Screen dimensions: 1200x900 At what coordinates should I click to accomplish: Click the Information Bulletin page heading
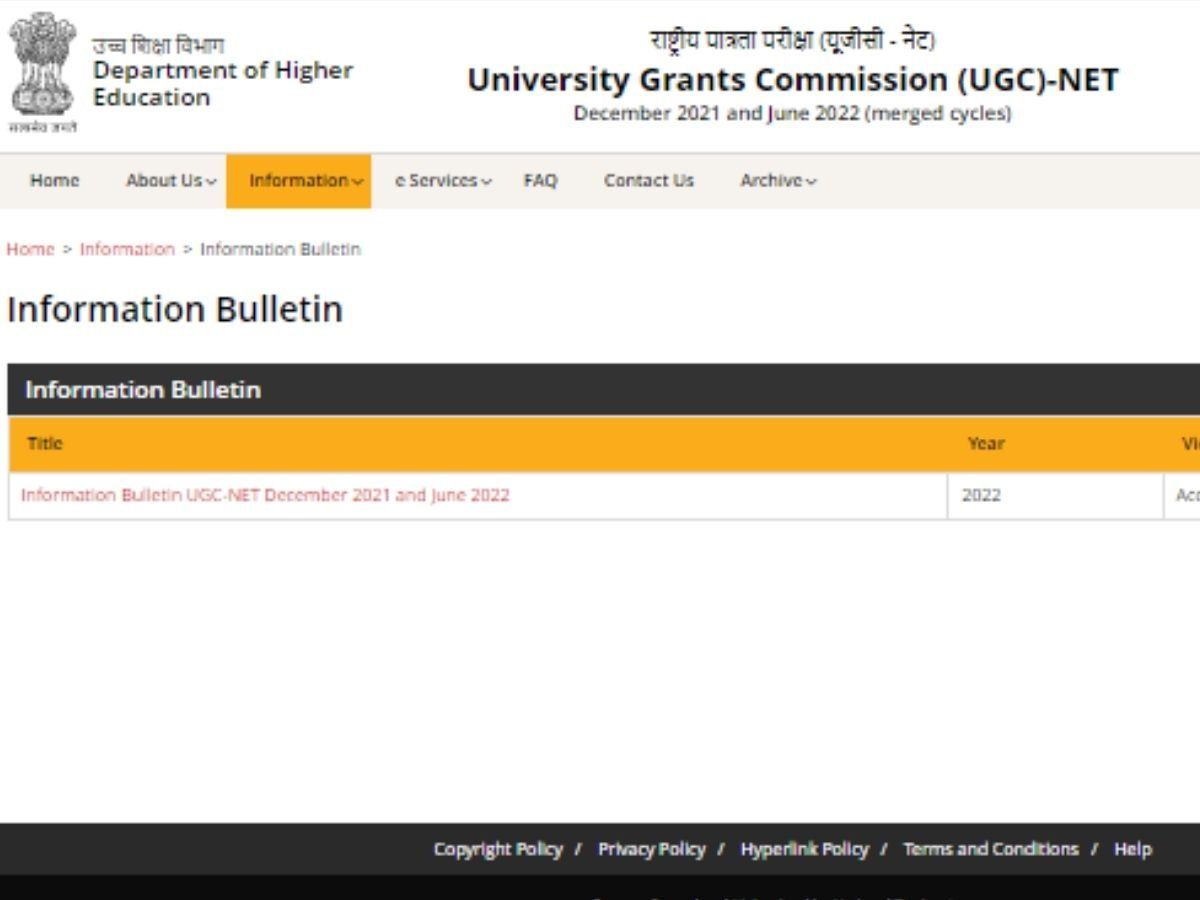click(175, 309)
